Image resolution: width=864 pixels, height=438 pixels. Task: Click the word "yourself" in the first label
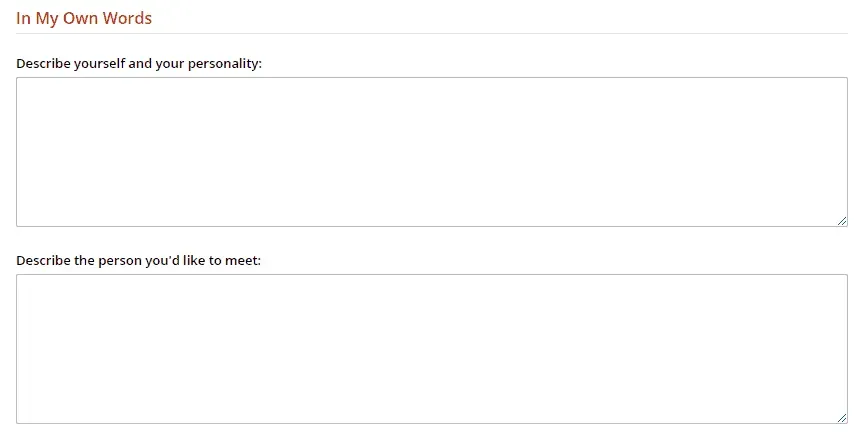pyautogui.click(x=100, y=63)
